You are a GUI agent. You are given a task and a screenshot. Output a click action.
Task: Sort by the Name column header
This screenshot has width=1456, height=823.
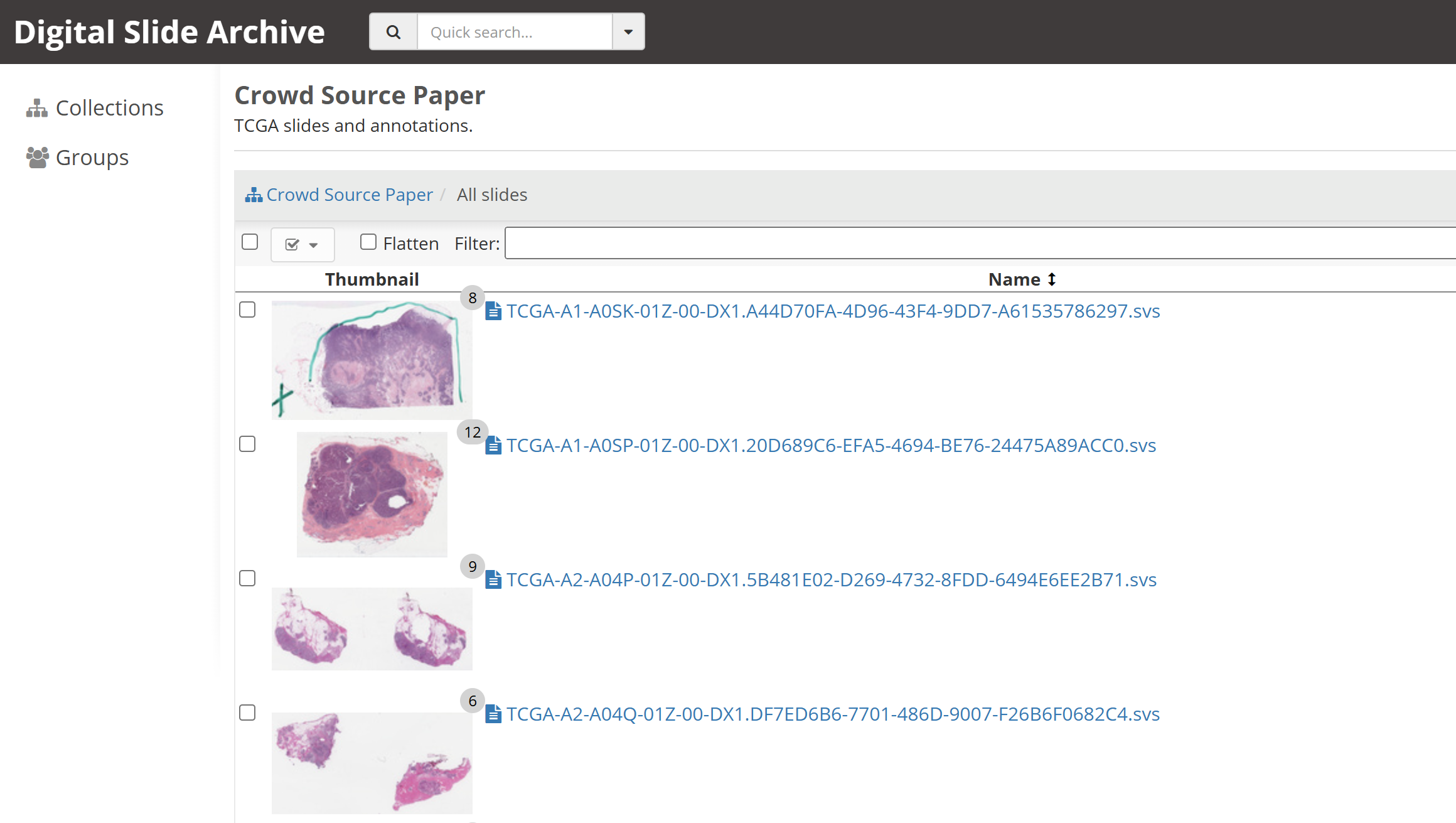pos(1022,279)
